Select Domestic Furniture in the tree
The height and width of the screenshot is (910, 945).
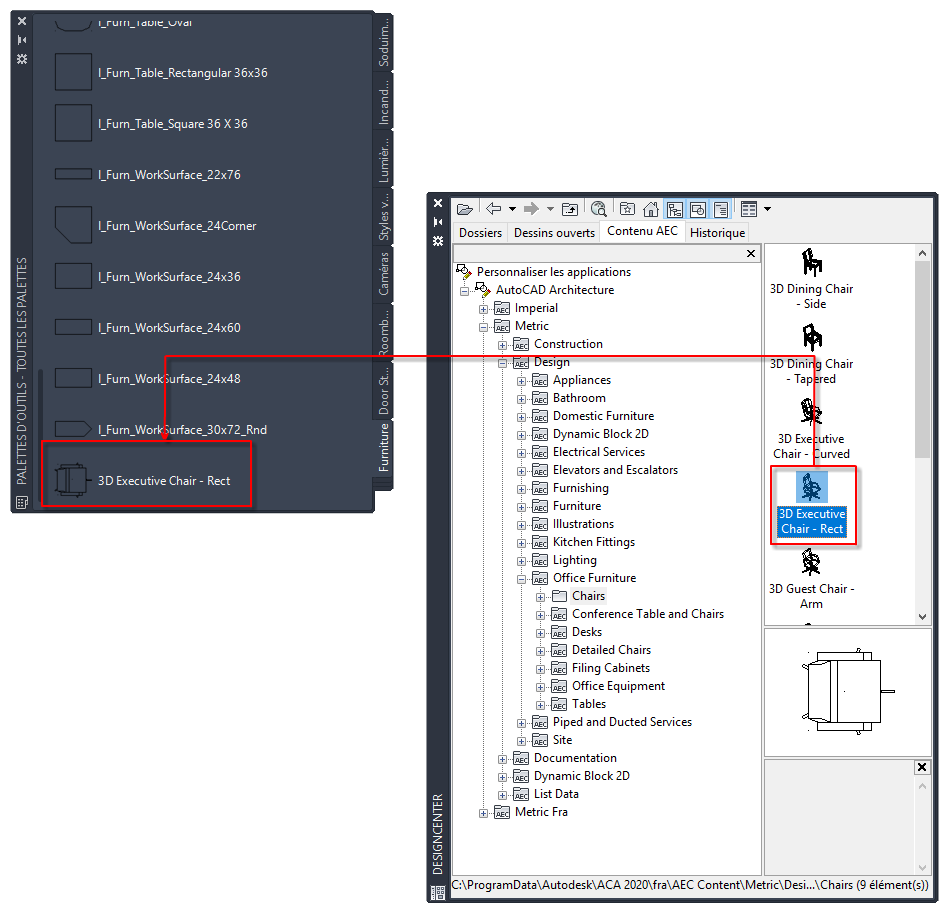pos(603,416)
